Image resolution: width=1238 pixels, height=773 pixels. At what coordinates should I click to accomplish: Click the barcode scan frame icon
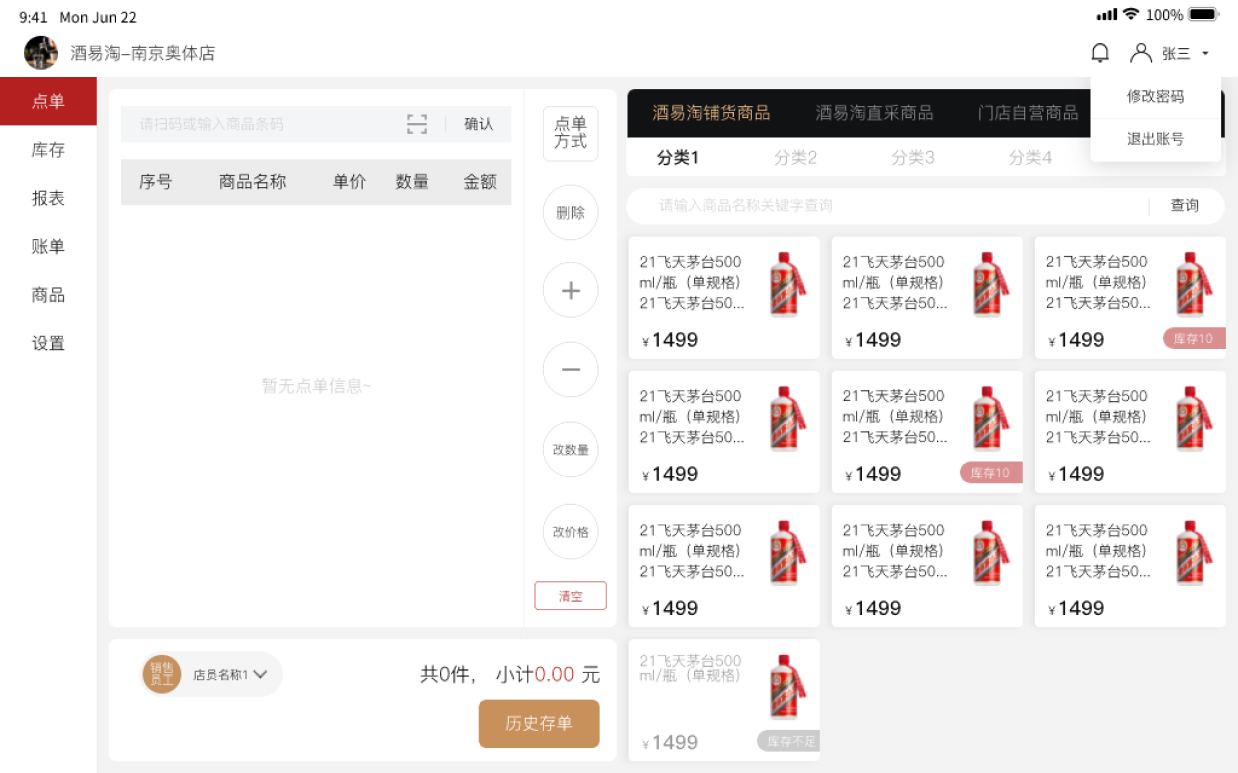[417, 124]
